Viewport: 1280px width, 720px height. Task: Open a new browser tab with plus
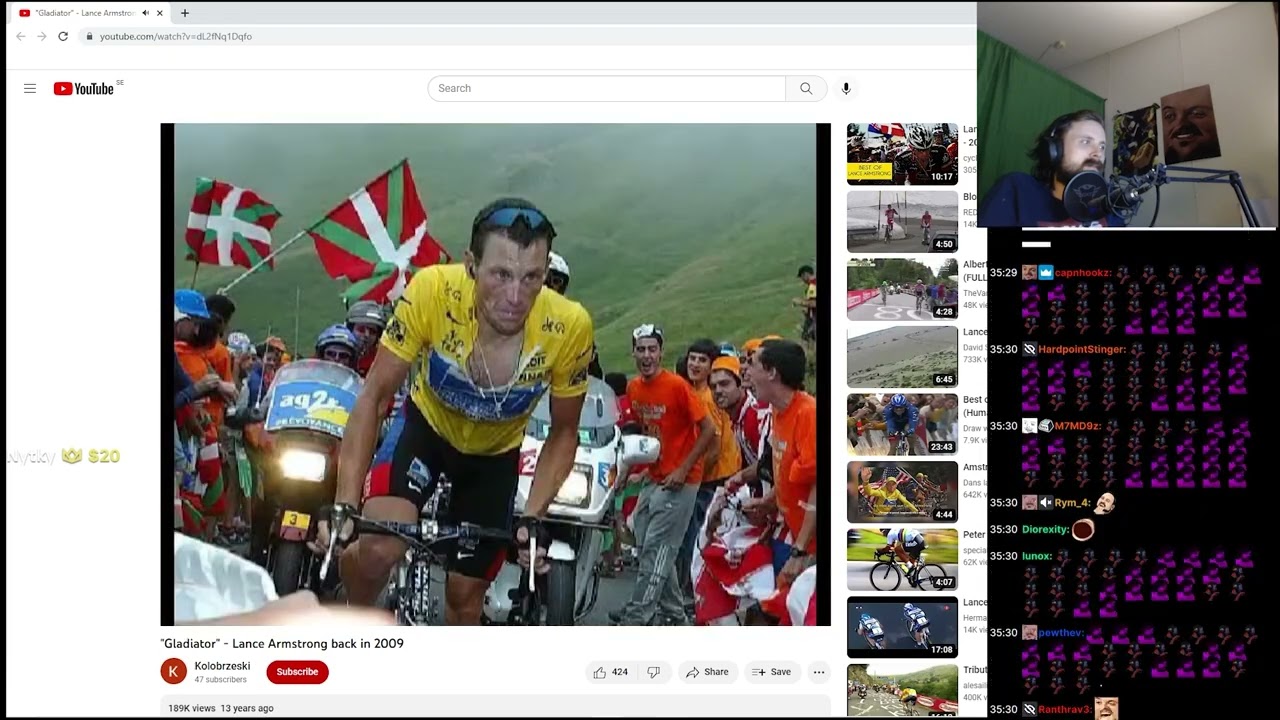184,13
